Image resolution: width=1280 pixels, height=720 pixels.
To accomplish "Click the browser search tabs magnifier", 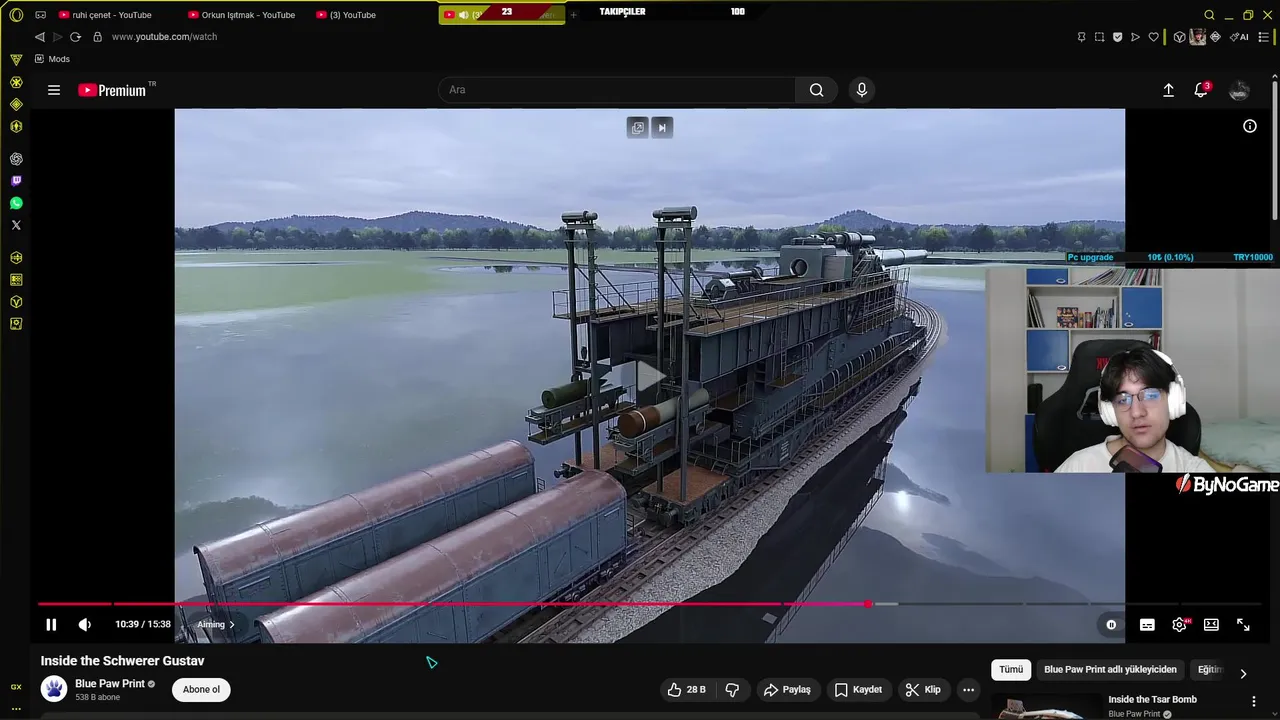I will (1209, 15).
